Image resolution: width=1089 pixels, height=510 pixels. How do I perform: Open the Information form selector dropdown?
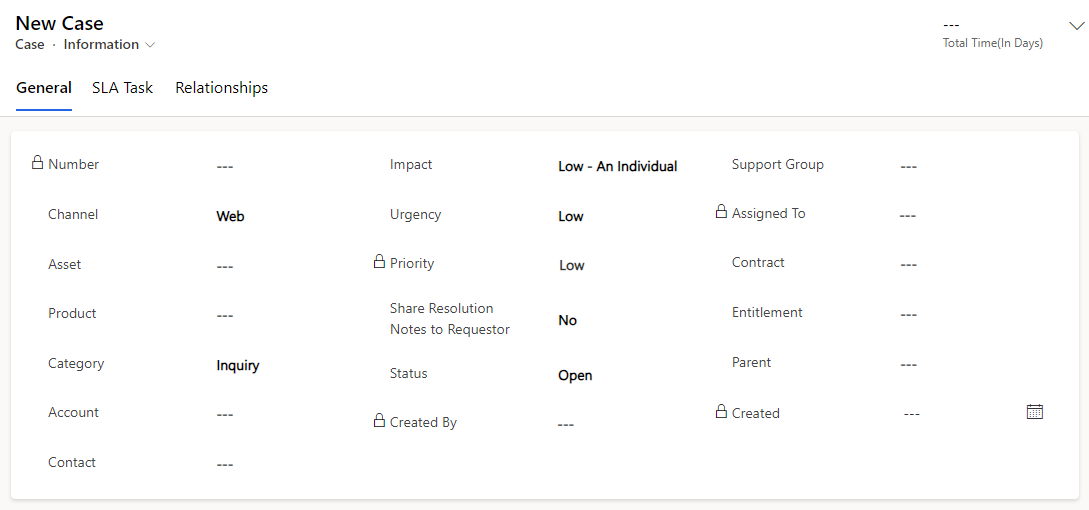(x=109, y=44)
